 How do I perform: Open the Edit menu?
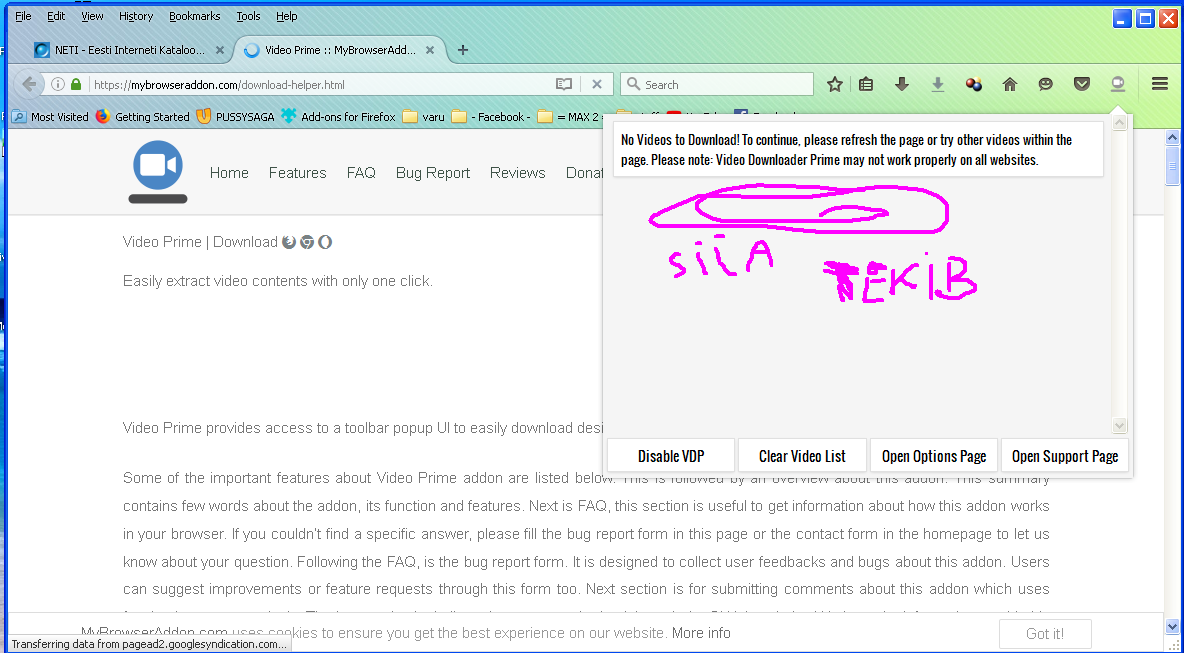point(56,16)
